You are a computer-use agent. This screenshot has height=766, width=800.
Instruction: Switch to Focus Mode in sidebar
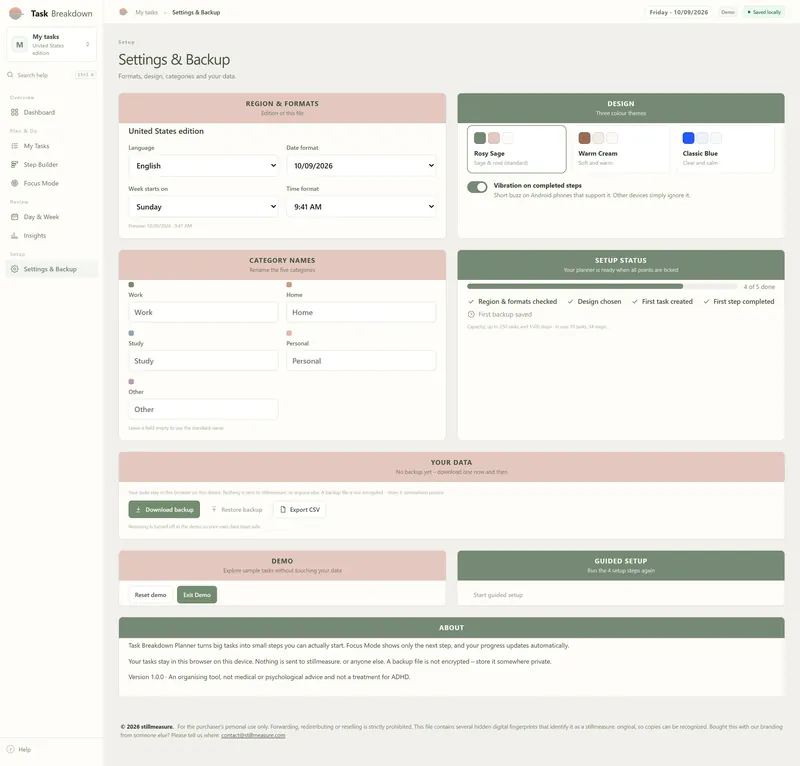pyautogui.click(x=51, y=183)
